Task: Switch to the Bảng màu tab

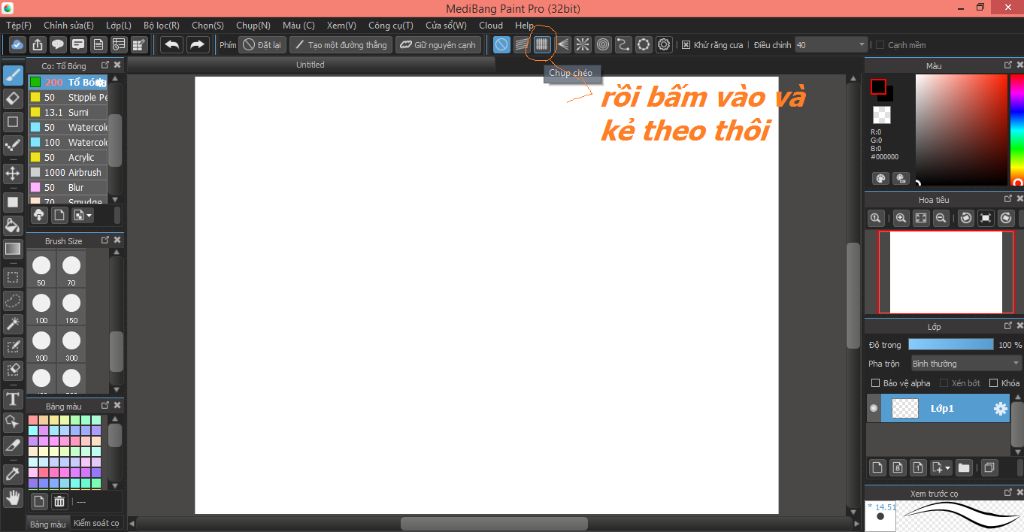Action: [48, 524]
